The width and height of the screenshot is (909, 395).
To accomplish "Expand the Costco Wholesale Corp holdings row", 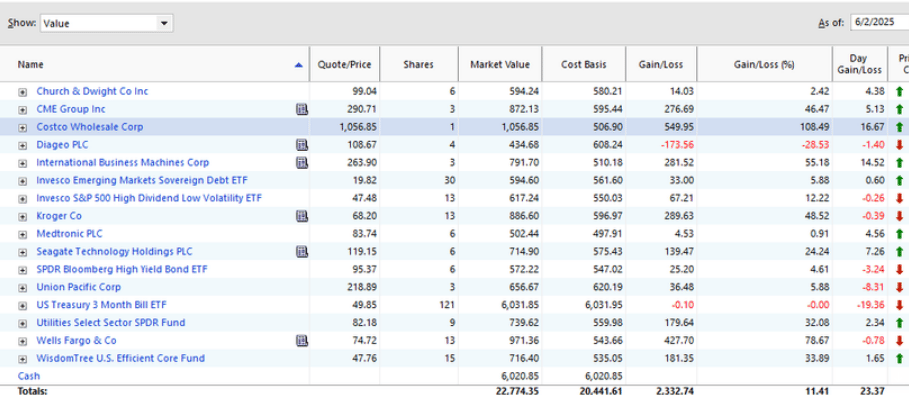I will tap(23, 128).
